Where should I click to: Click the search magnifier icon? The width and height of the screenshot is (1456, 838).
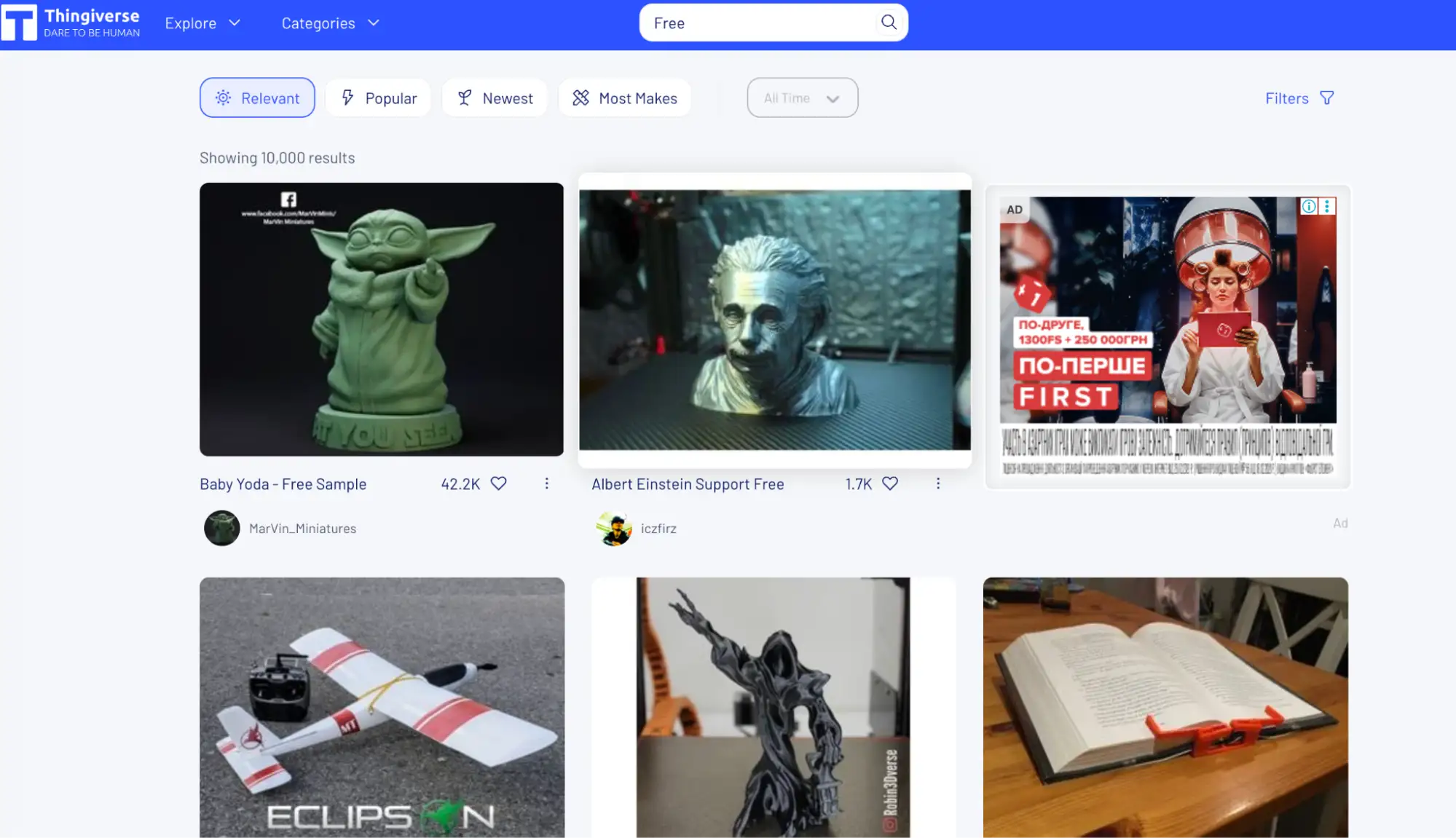click(x=889, y=23)
